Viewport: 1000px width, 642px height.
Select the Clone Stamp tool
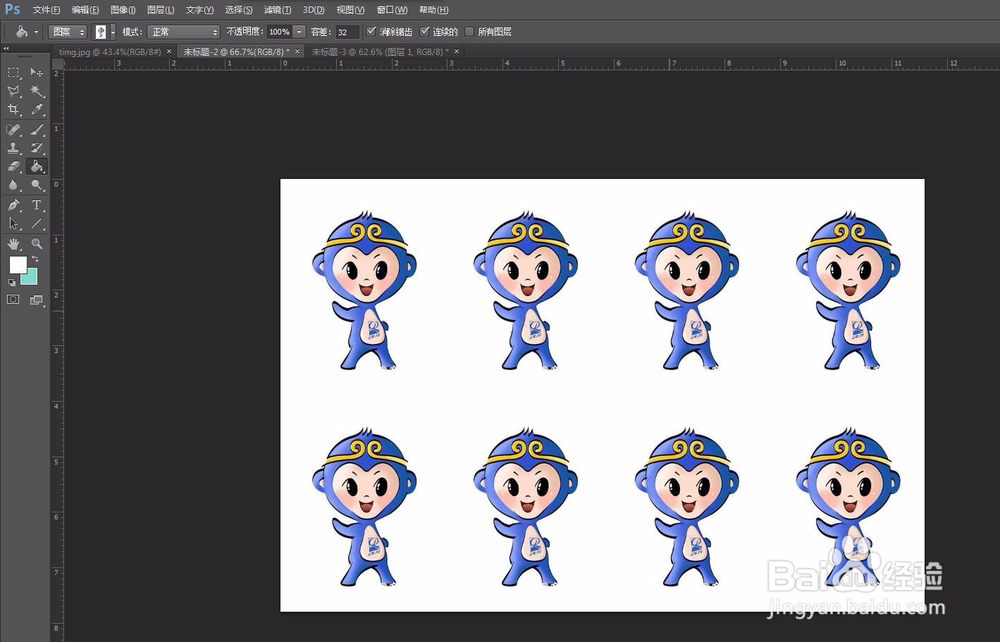[13, 148]
